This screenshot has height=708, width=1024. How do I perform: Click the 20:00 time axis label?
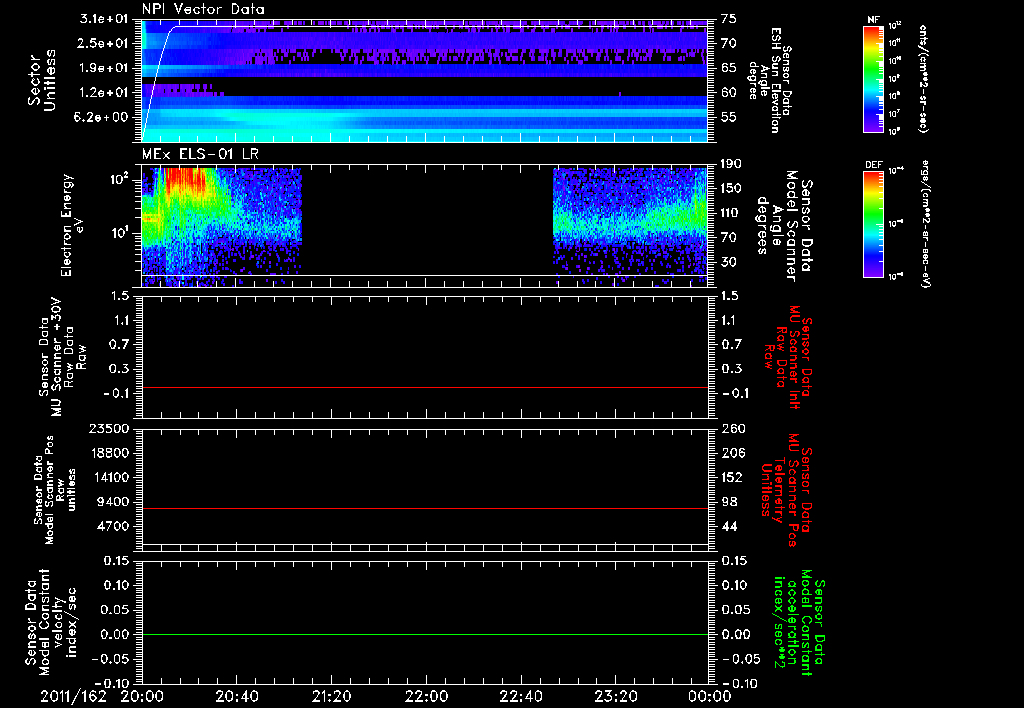pyautogui.click(x=142, y=696)
